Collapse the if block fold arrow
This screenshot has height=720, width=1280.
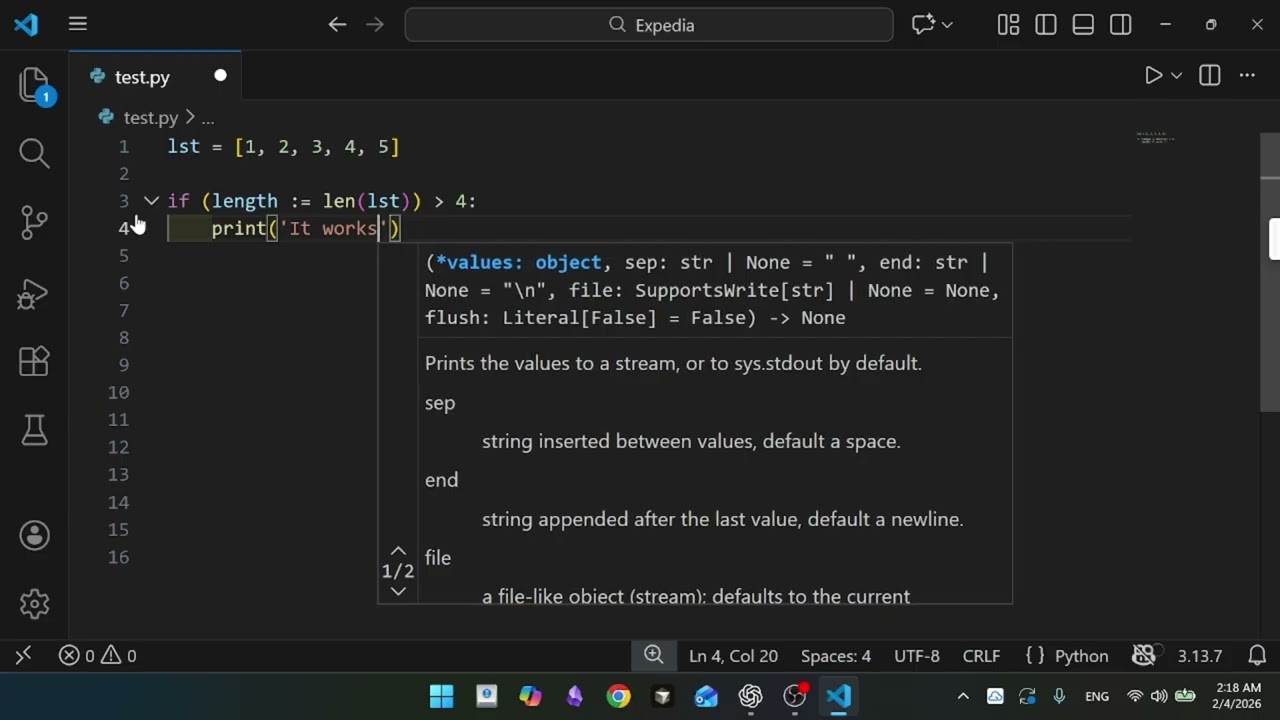151,201
